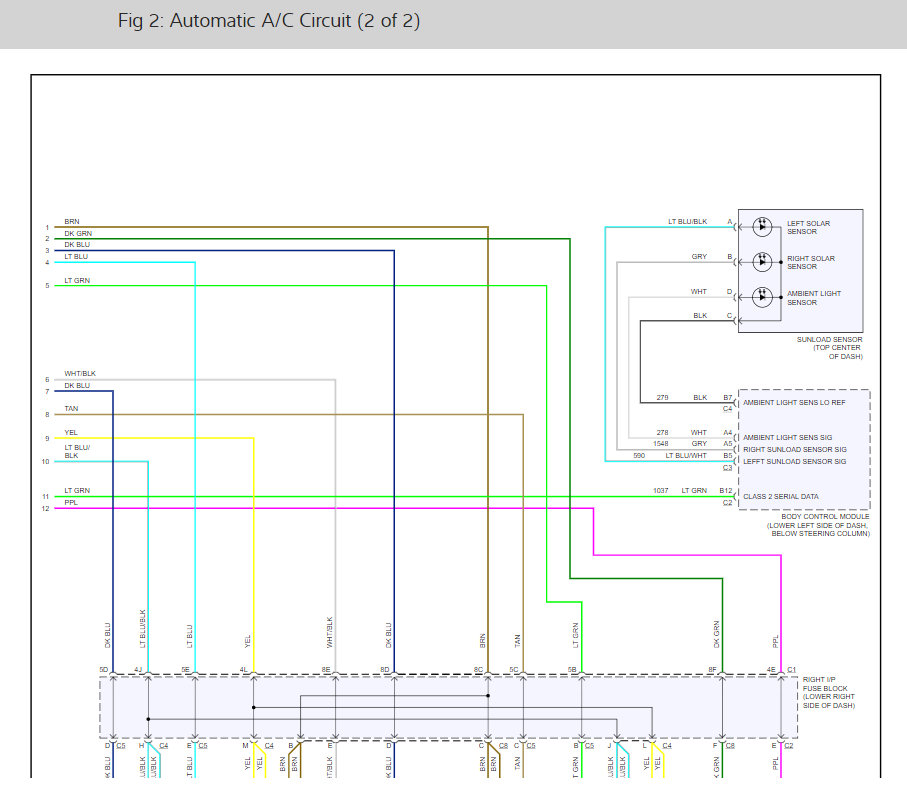The height and width of the screenshot is (803, 907).
Task: Click 'RIGHT SUNLOAD SENSOR SIG' text
Action: [x=794, y=450]
